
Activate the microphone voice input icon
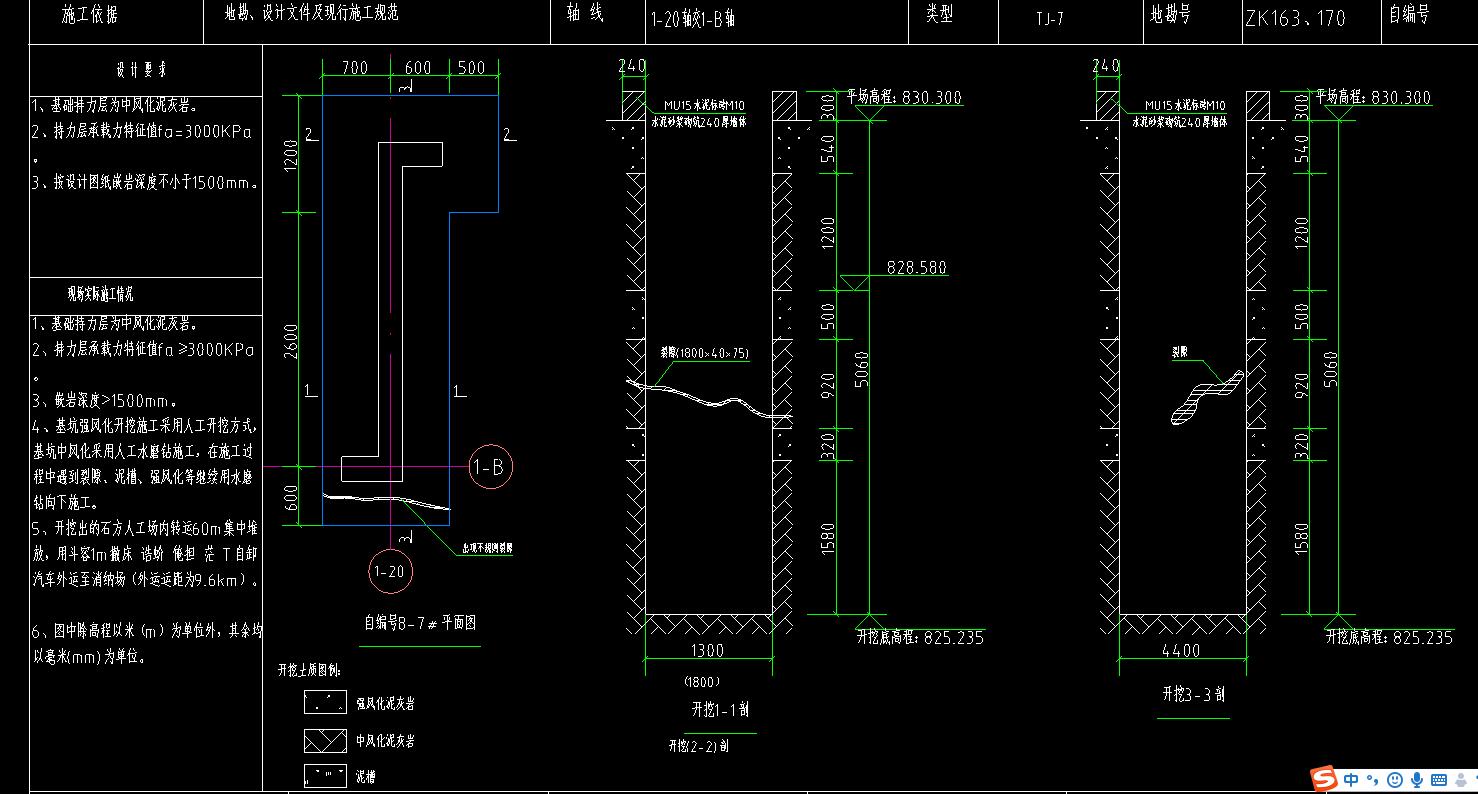1417,779
